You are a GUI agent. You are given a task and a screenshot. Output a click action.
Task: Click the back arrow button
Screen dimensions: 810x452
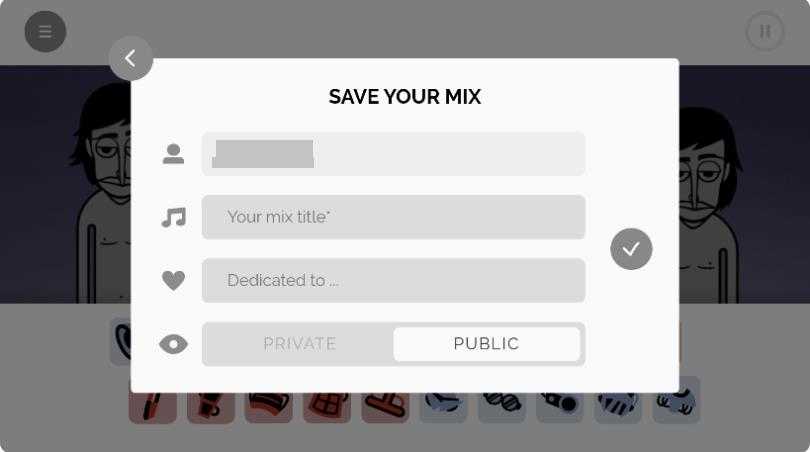click(x=131, y=59)
